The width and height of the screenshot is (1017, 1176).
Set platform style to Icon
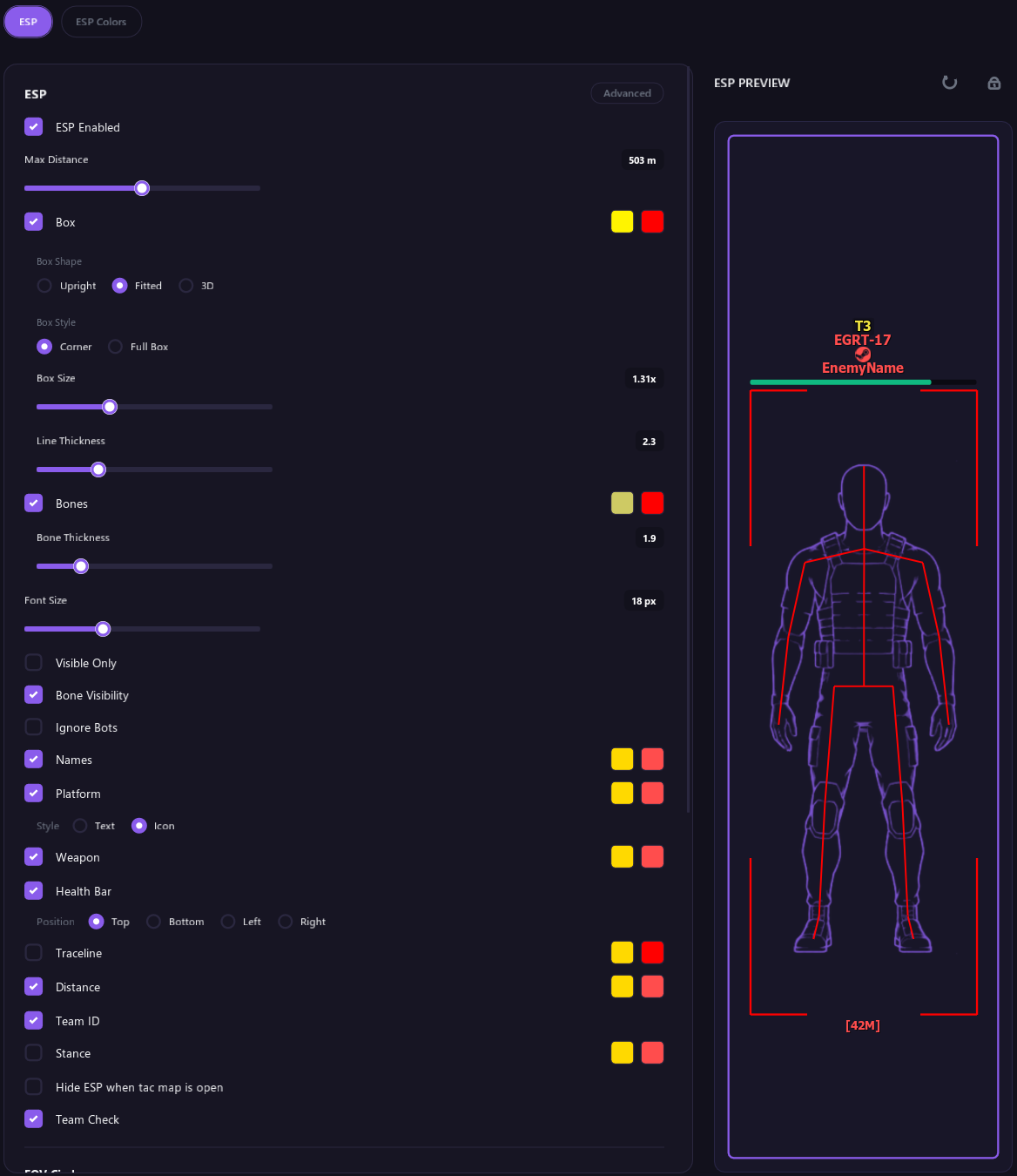(x=139, y=826)
